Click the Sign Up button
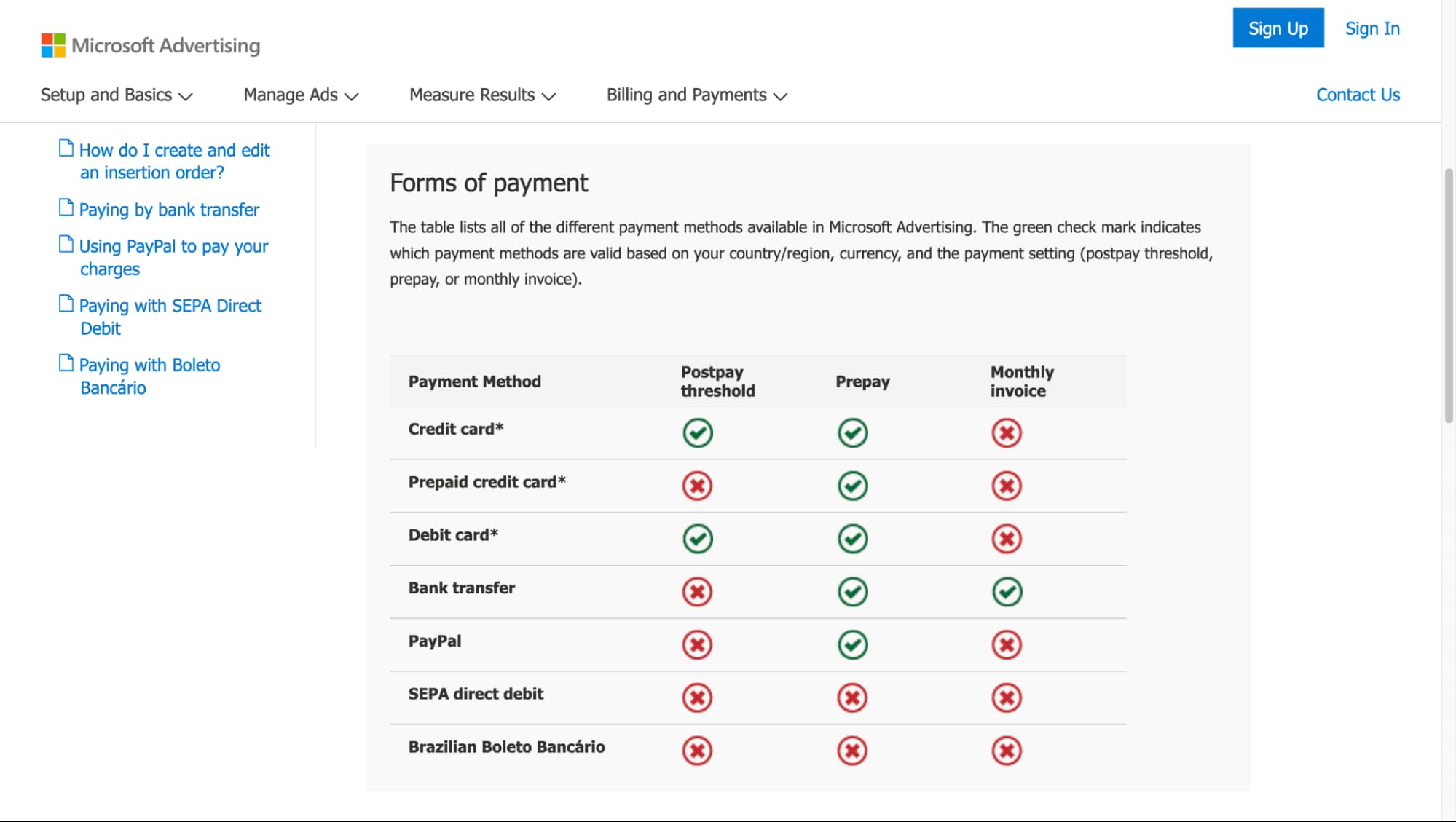 point(1278,28)
